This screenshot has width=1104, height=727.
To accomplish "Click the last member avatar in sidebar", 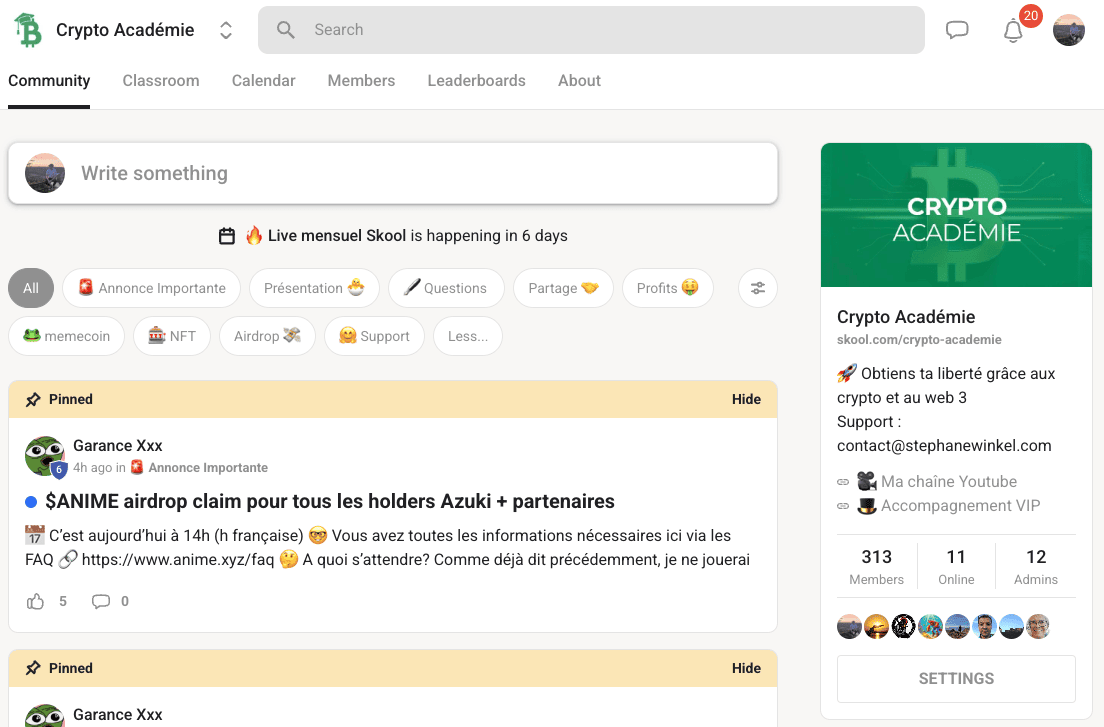I will pyautogui.click(x=1038, y=626).
